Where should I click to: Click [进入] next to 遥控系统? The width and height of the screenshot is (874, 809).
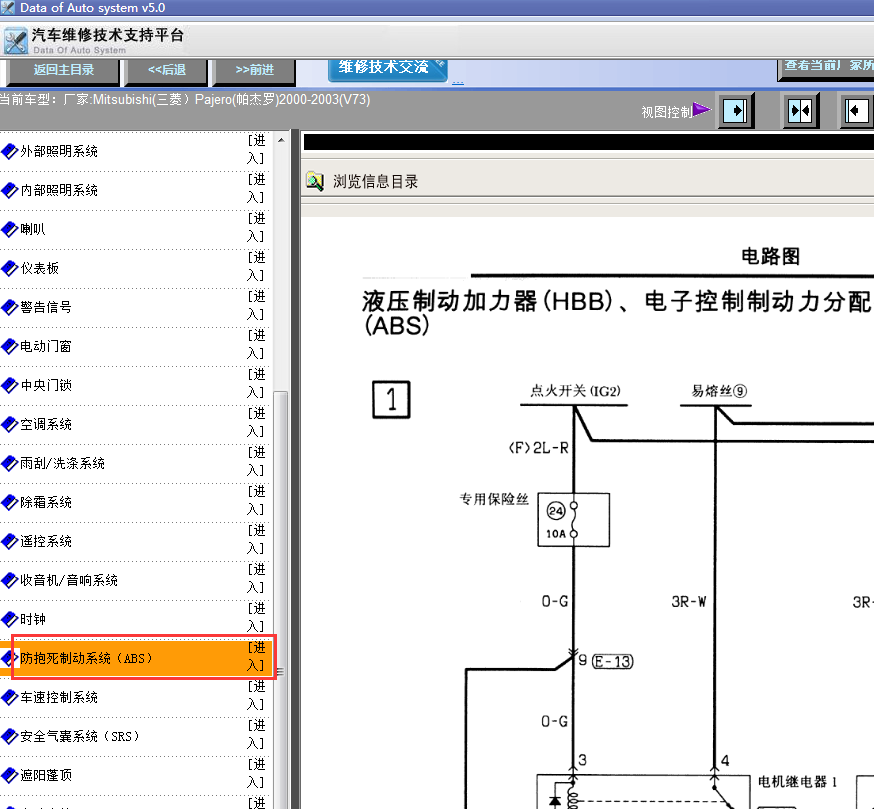tap(256, 540)
